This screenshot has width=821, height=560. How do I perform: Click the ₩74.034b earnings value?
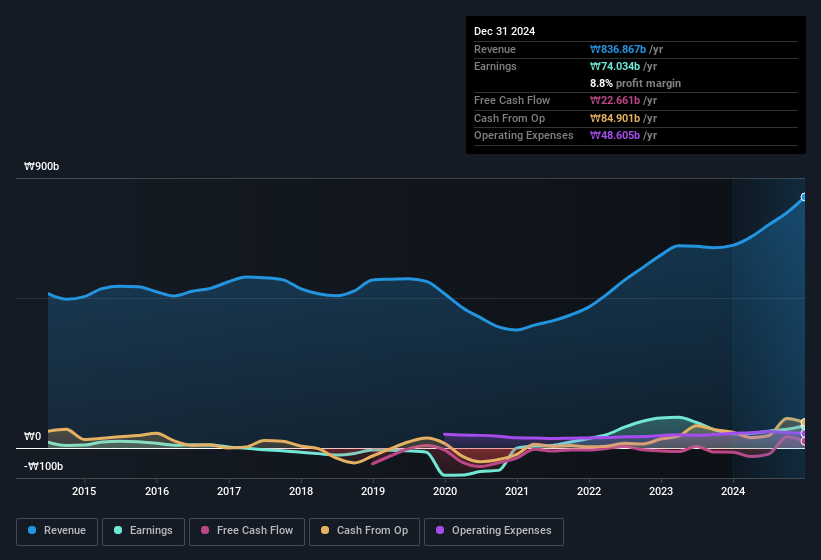[x=615, y=66]
